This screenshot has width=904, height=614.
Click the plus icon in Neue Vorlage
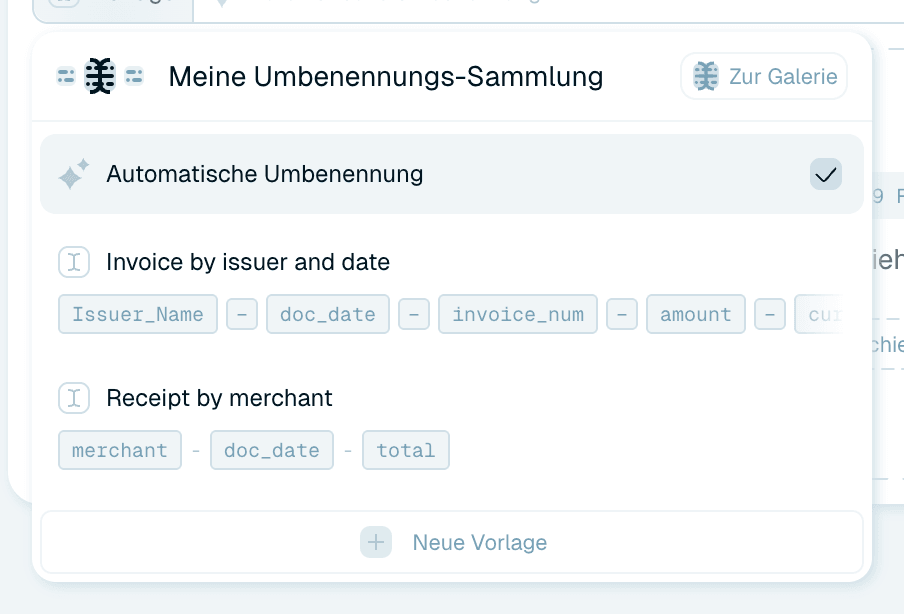376,542
